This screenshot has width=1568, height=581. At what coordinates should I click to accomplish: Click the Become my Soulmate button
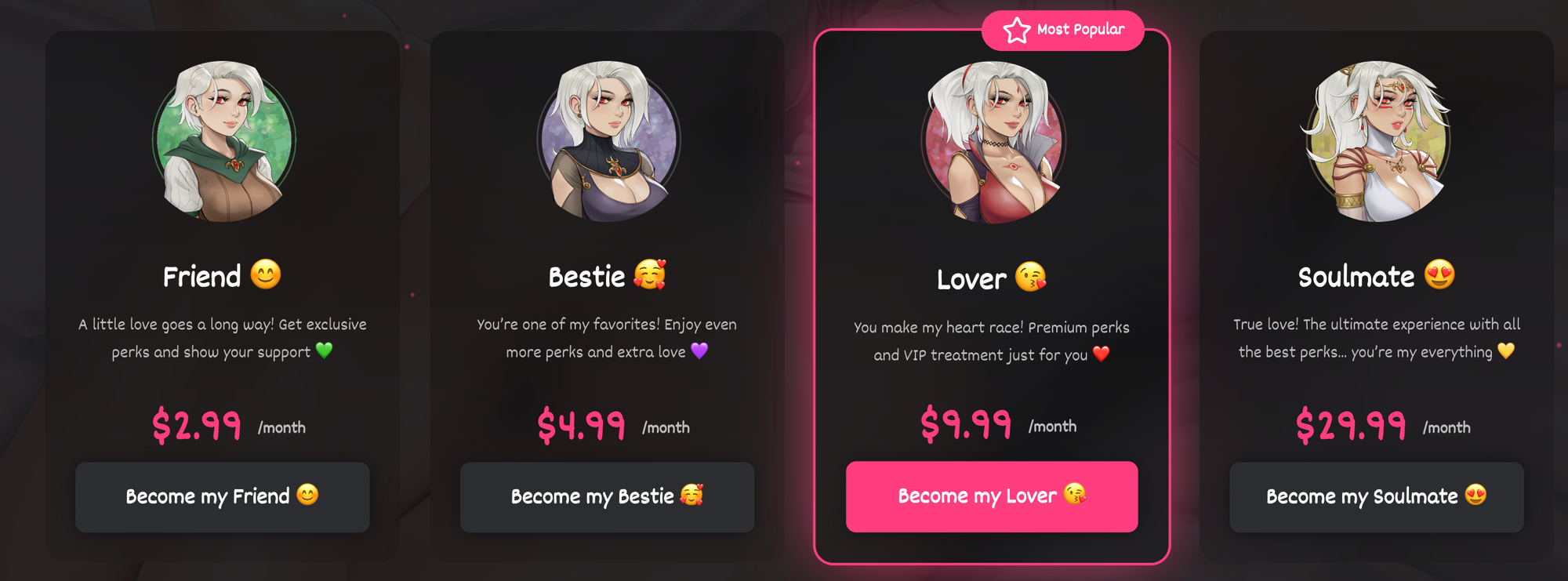[1377, 497]
